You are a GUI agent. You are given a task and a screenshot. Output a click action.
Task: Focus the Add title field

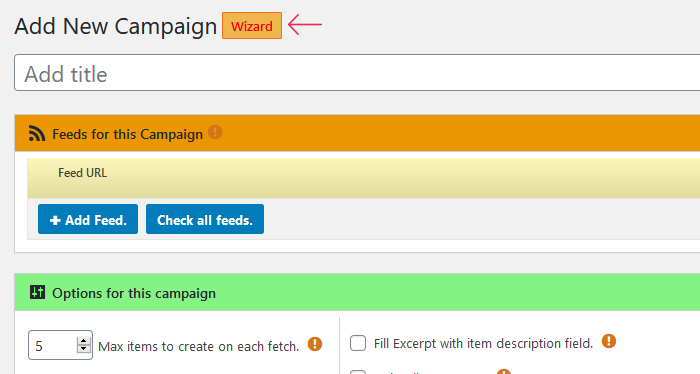coord(357,73)
